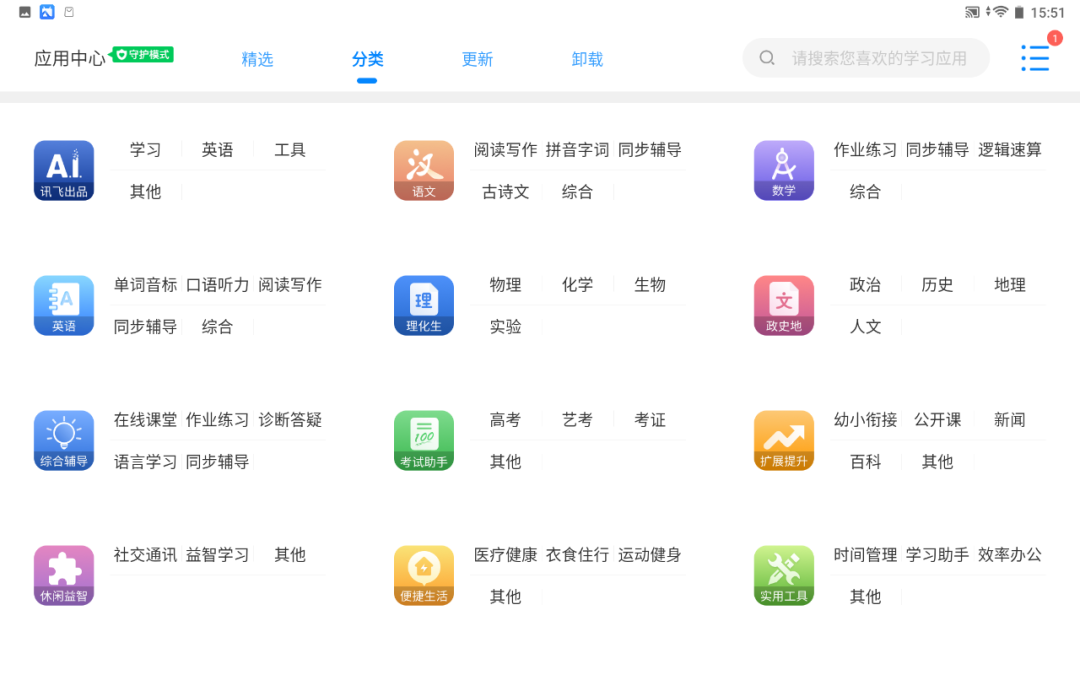Tap the Wi-Fi status icon

(x=999, y=12)
